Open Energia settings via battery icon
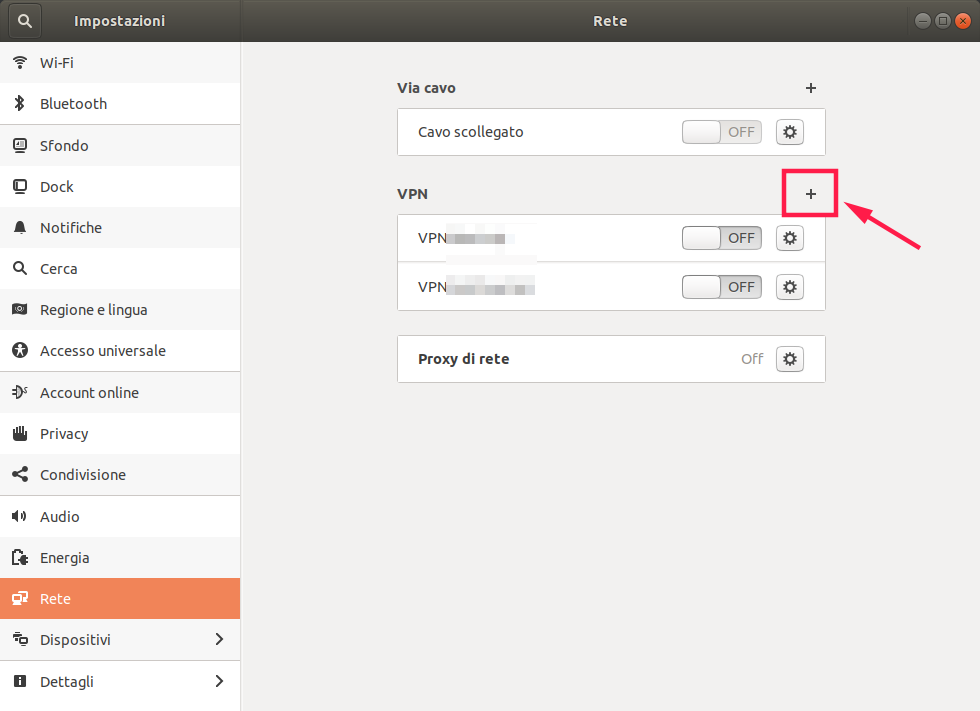 [x=20, y=557]
